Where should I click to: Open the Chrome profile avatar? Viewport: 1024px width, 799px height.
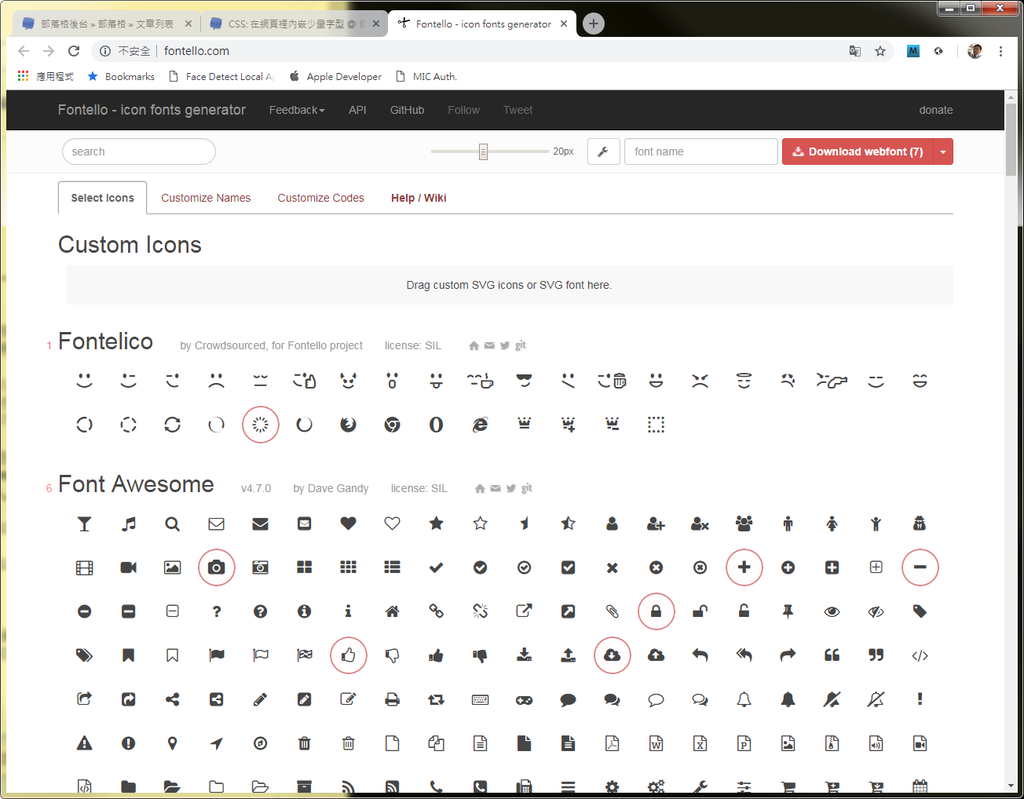[x=974, y=51]
